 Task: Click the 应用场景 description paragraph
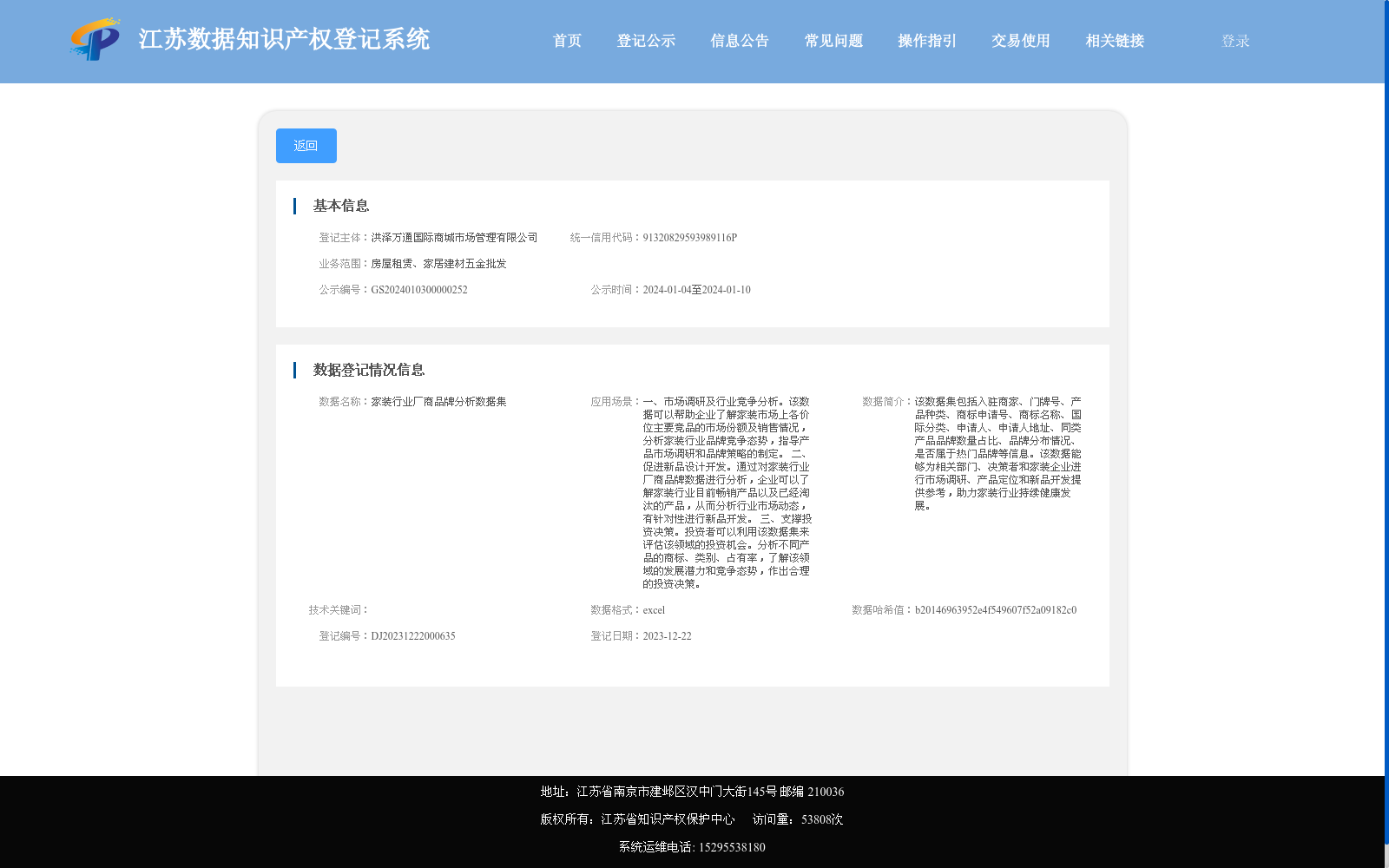pos(727,493)
